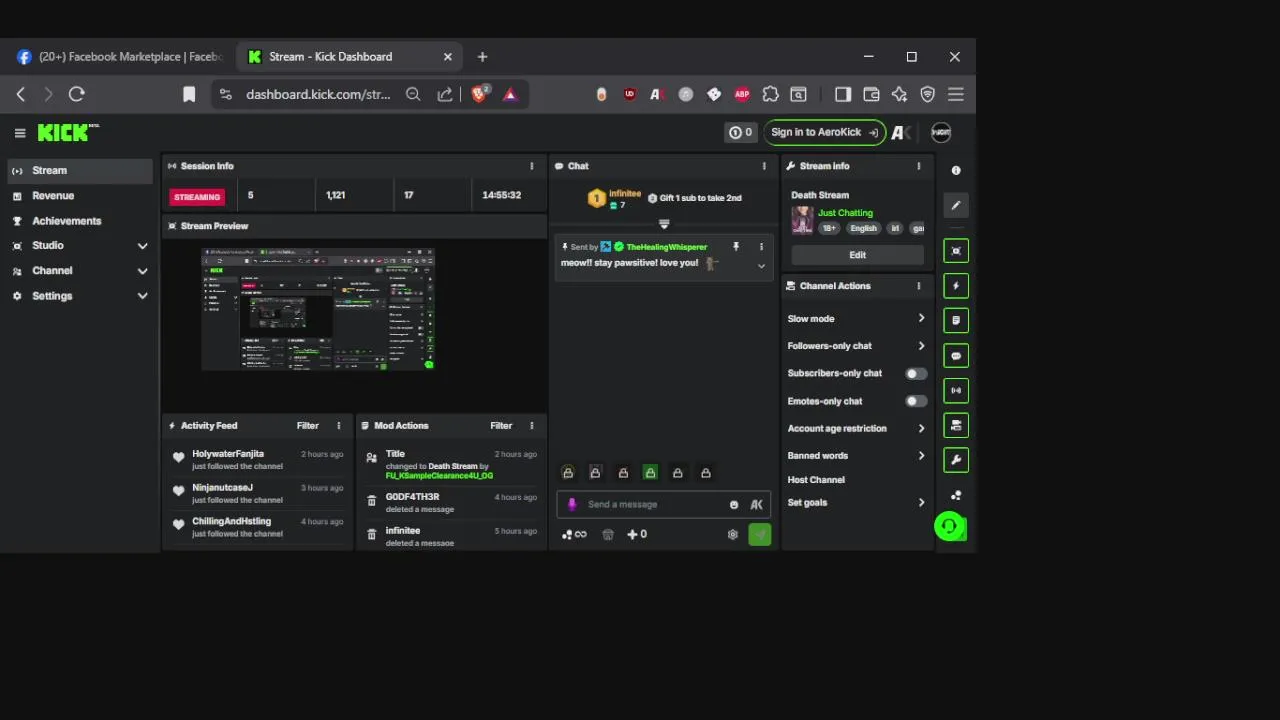1280x720 pixels.
Task: Click the AeroKick icon in chat input
Action: point(756,505)
